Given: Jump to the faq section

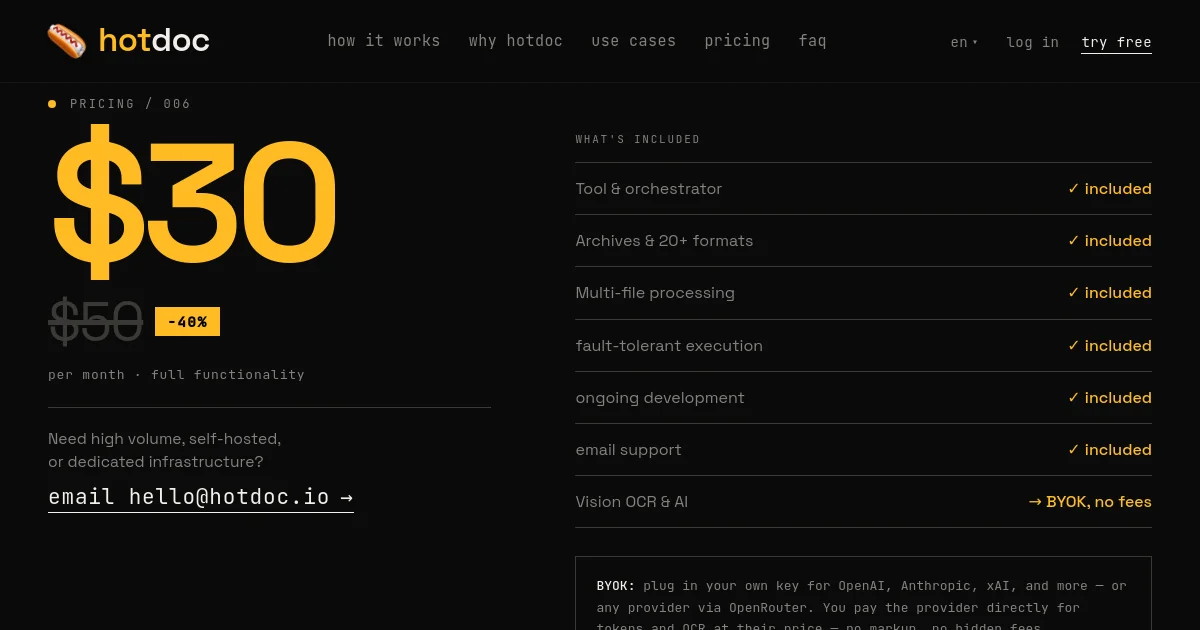Looking at the screenshot, I should click(813, 41).
